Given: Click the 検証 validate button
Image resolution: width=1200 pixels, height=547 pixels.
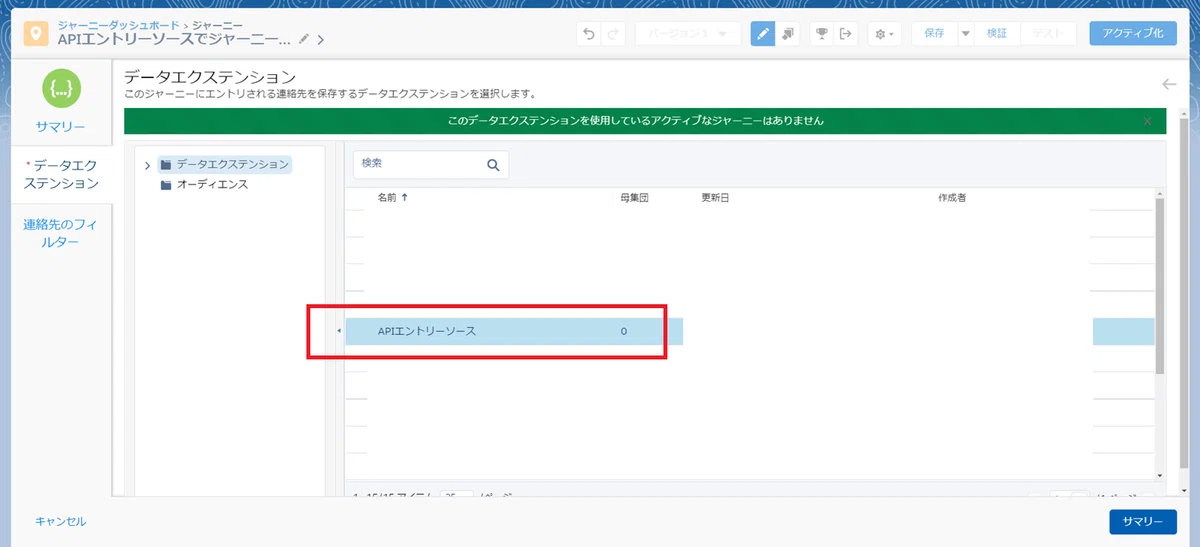Looking at the screenshot, I should click(997, 34).
